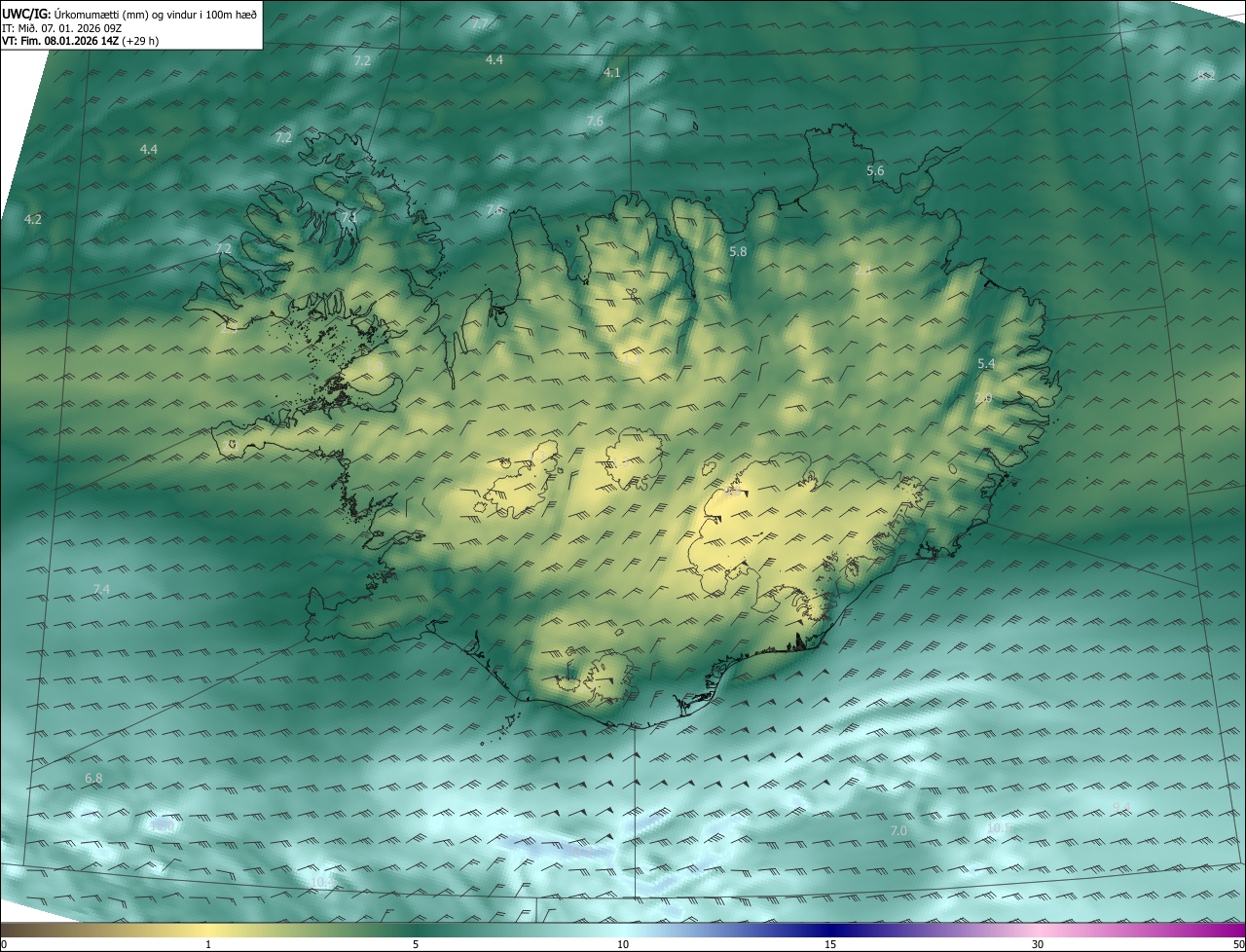This screenshot has height=952, width=1246.
Task: Click the '(+29 h)' forecast offset text
Action: click(141, 41)
